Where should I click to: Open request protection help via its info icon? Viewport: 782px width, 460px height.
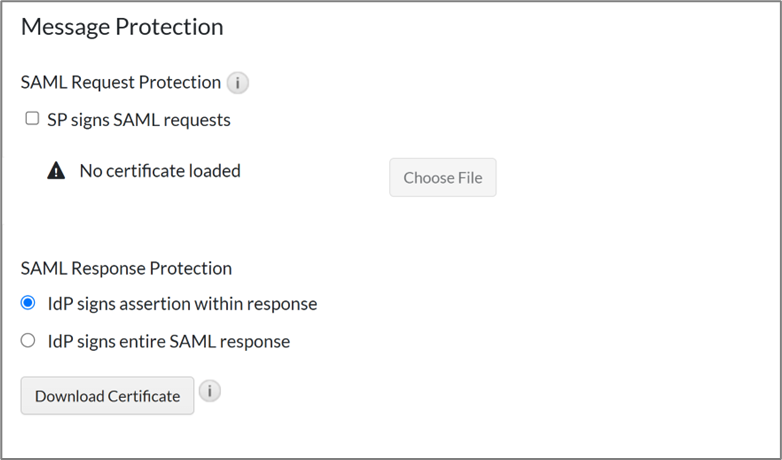[237, 83]
